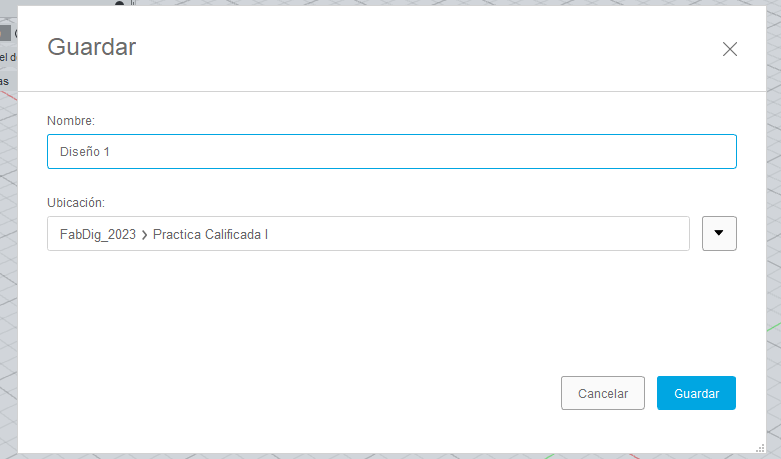The height and width of the screenshot is (459, 781).
Task: Dismiss the dialog using the Cancelar button
Action: [603, 393]
